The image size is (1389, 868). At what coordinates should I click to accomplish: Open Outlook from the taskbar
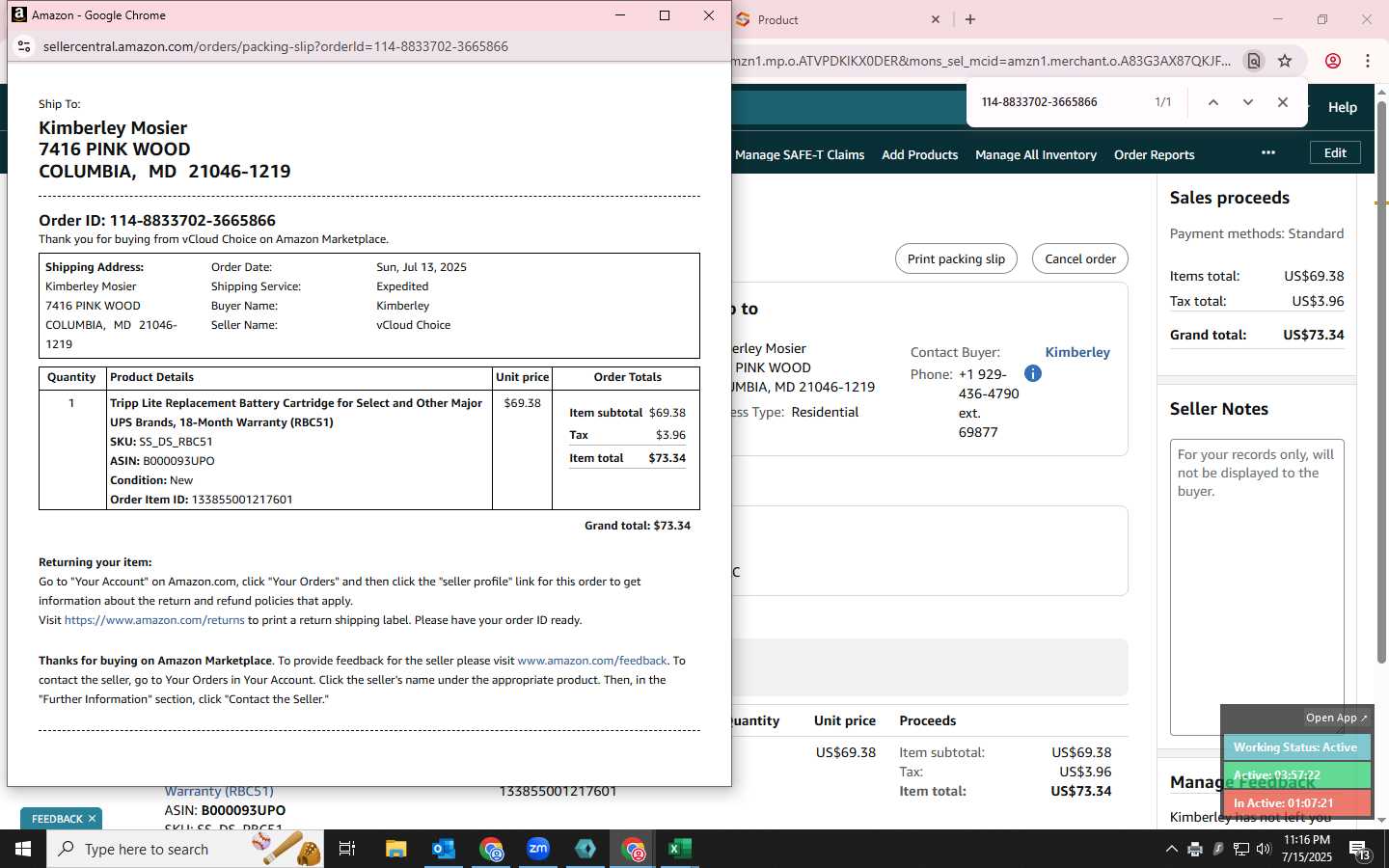(444, 849)
